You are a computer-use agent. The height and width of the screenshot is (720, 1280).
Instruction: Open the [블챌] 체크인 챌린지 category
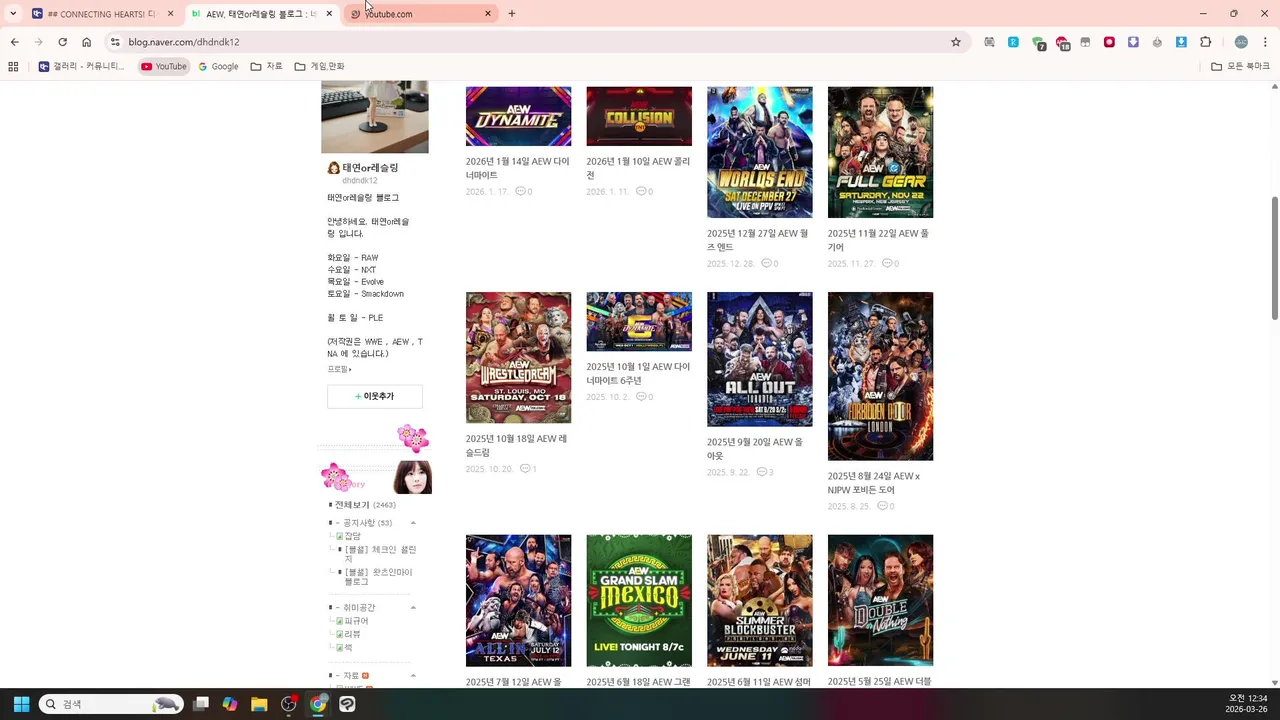click(380, 554)
